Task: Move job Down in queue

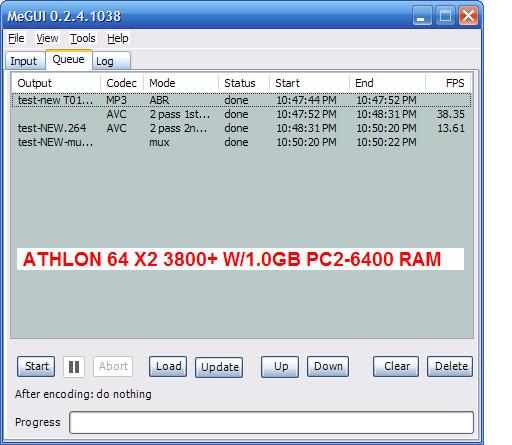Action: (x=328, y=367)
